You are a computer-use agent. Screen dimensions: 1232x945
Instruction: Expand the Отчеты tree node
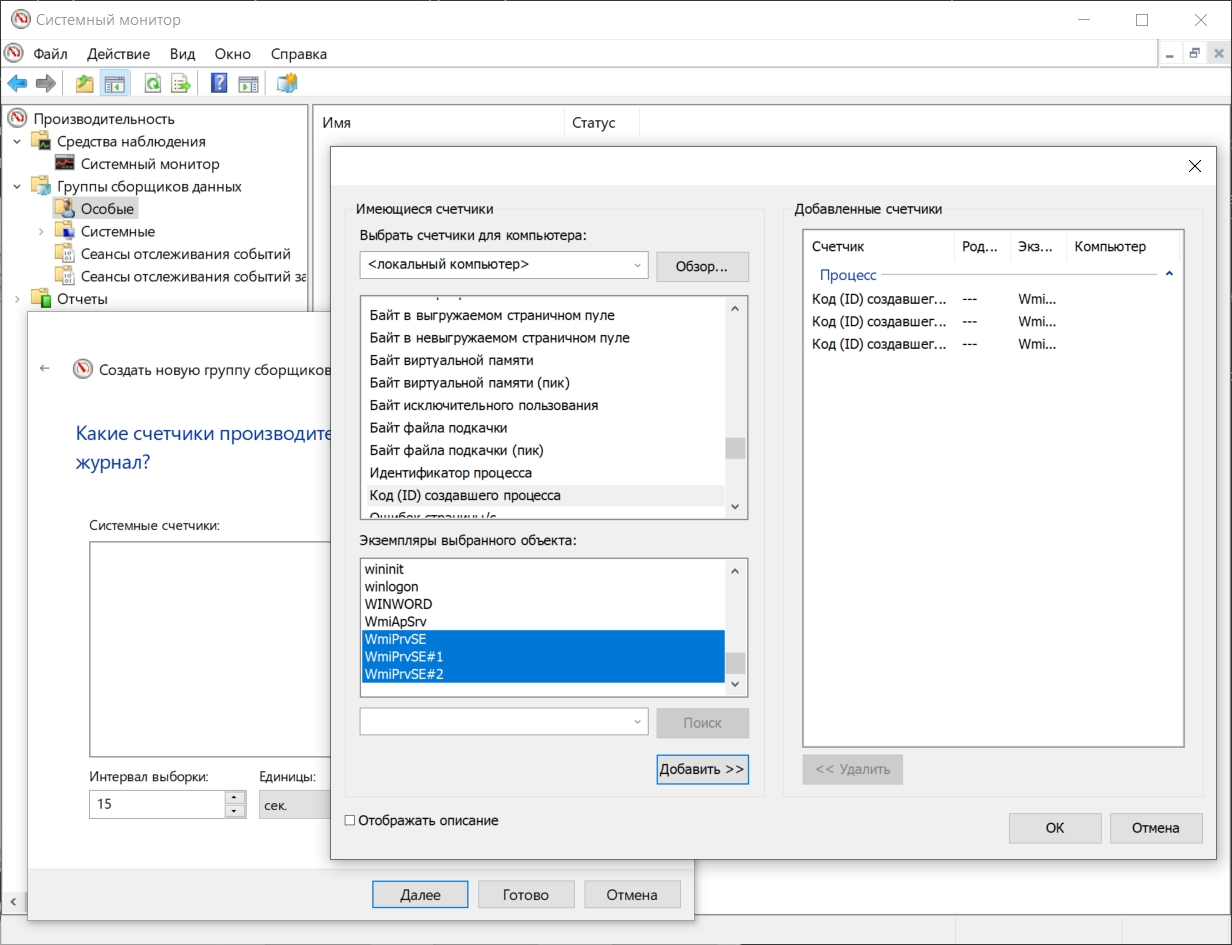coord(17,298)
